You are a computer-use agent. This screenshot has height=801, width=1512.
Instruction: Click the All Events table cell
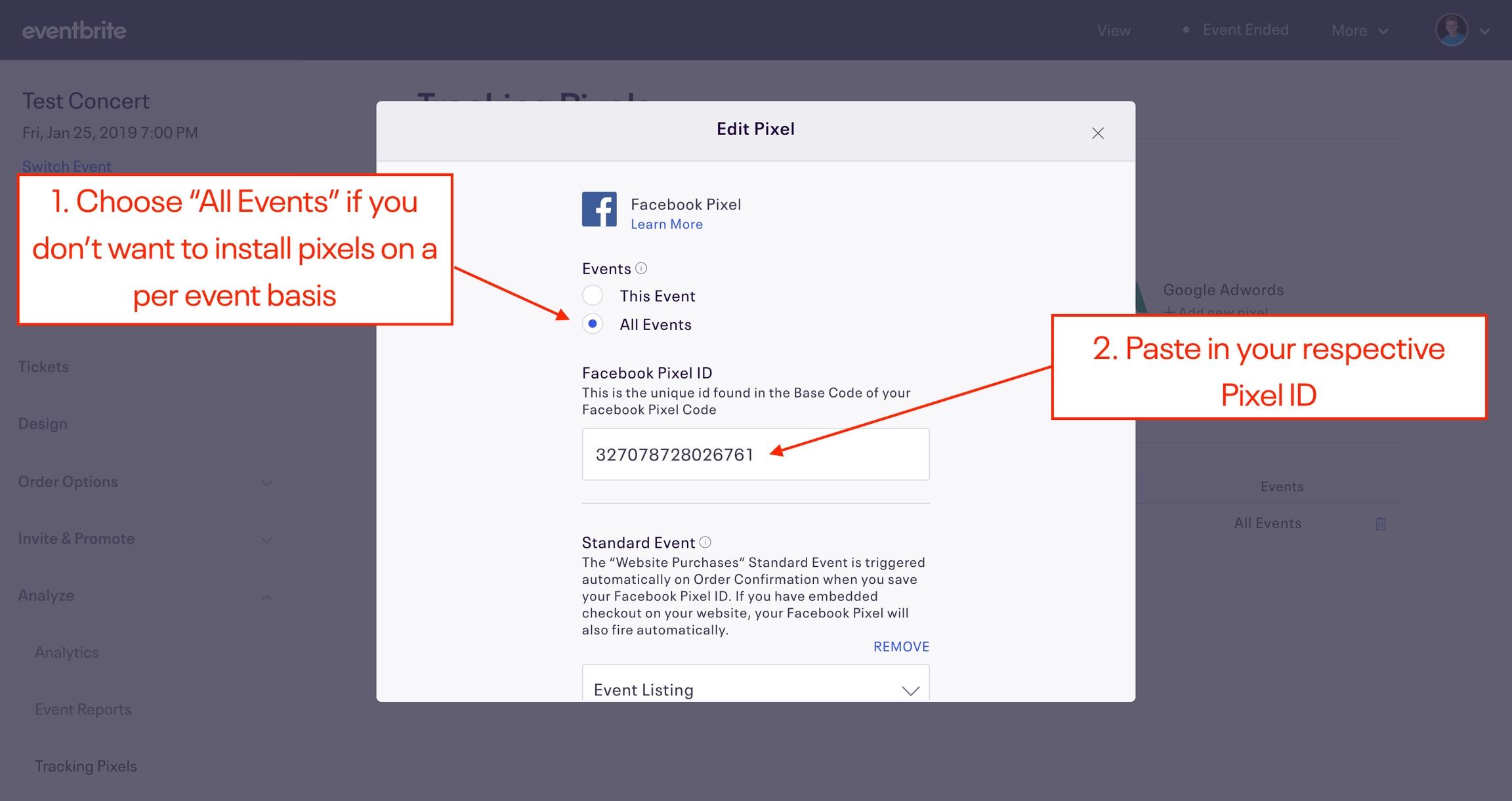[x=1267, y=524]
